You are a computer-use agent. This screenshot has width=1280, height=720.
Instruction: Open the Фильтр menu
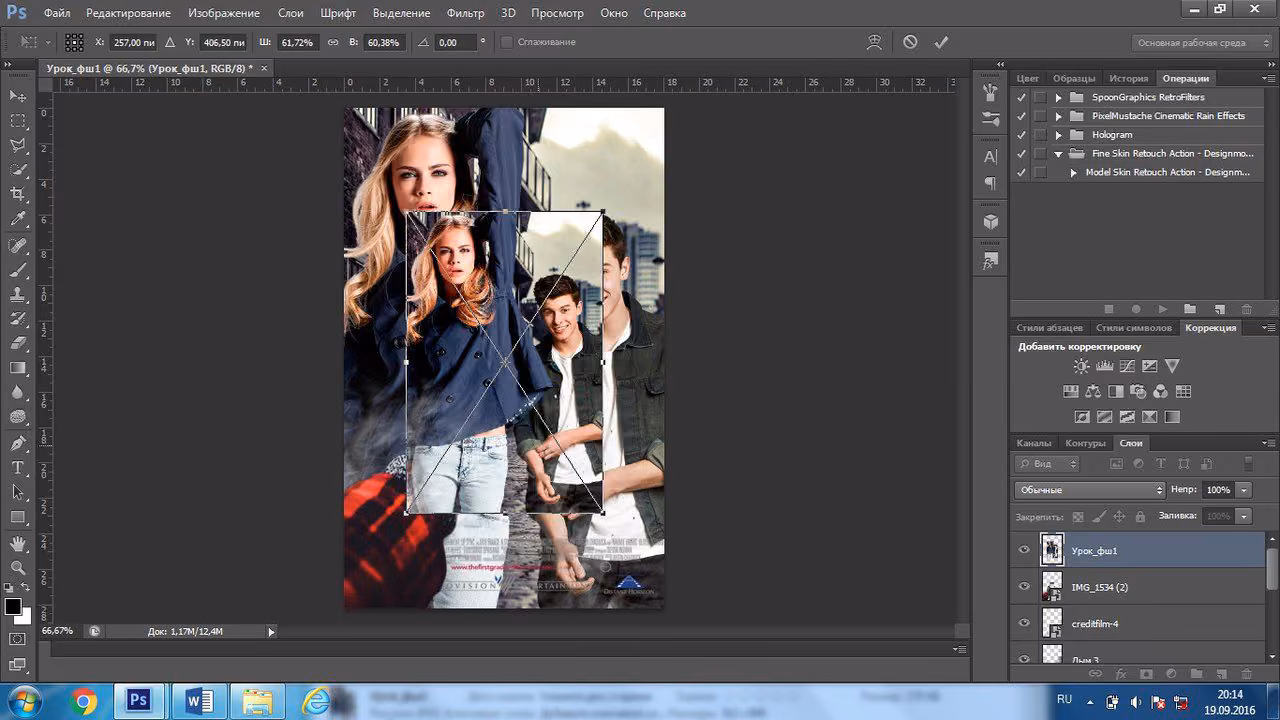click(x=466, y=14)
